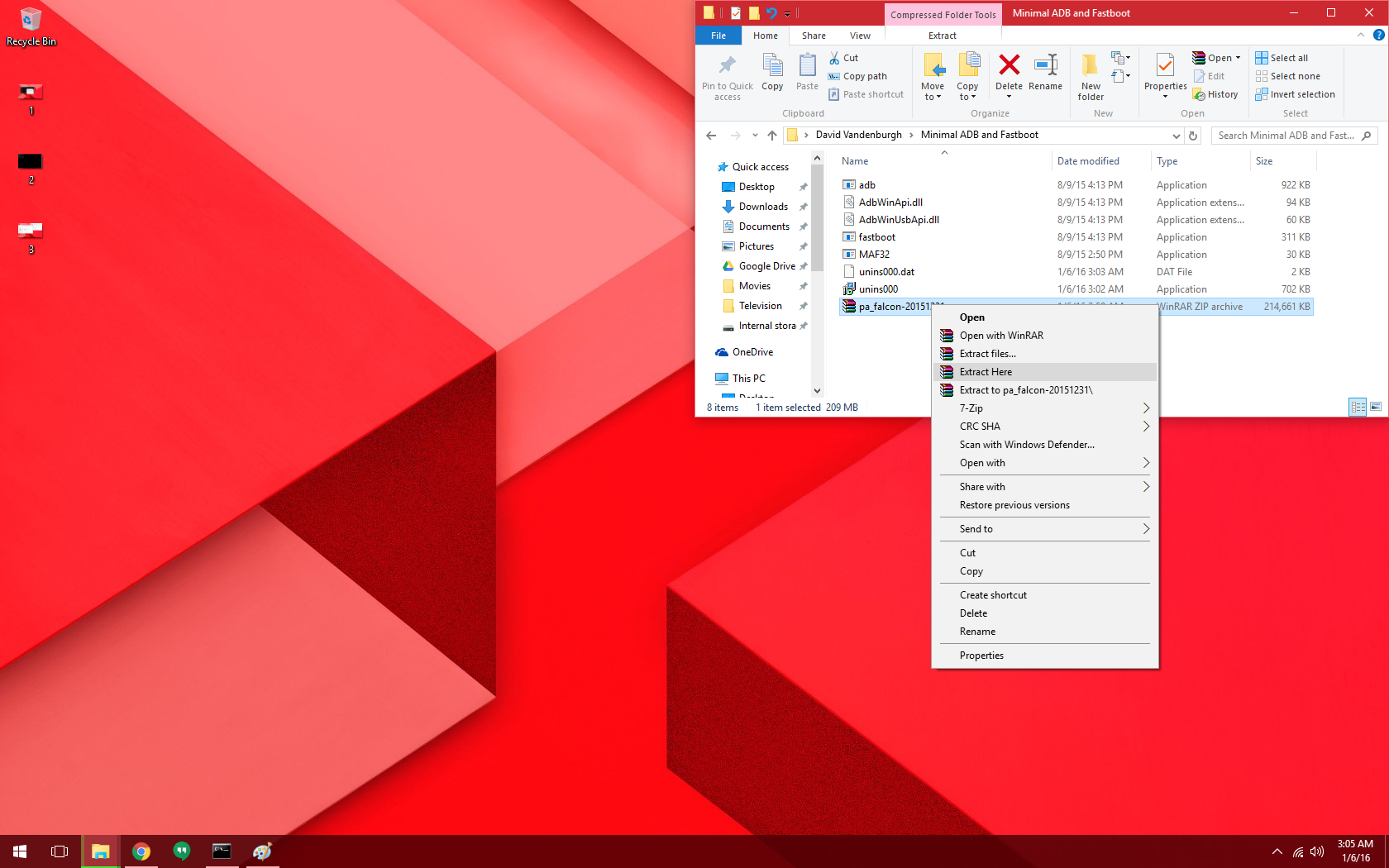The width and height of the screenshot is (1389, 868).
Task: Click the Windows Start button
Action: point(20,851)
